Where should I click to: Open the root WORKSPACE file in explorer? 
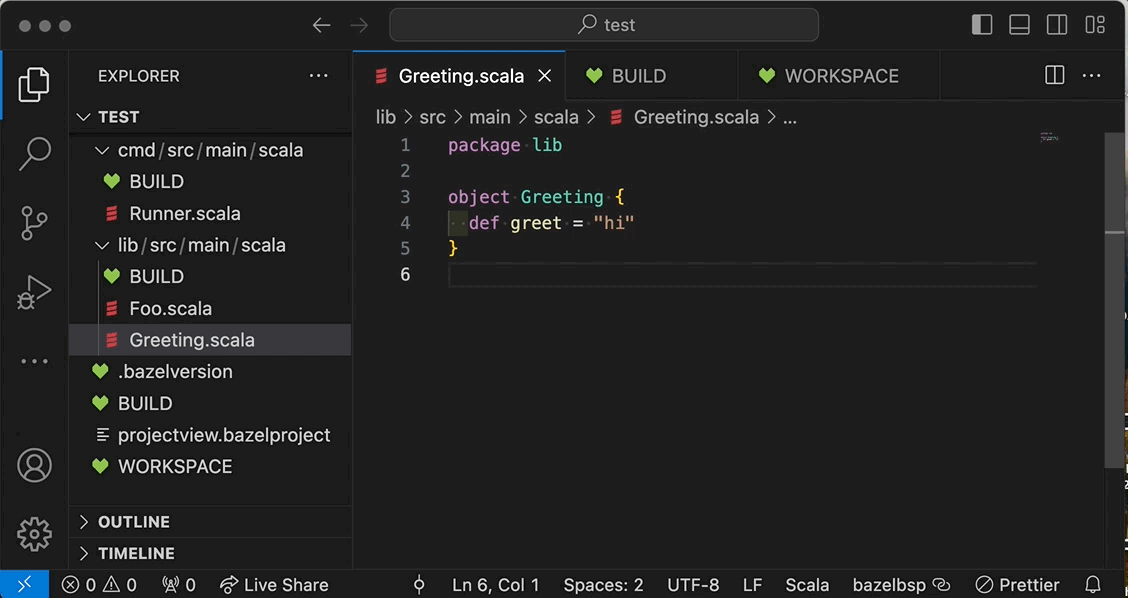[x=210, y=466]
